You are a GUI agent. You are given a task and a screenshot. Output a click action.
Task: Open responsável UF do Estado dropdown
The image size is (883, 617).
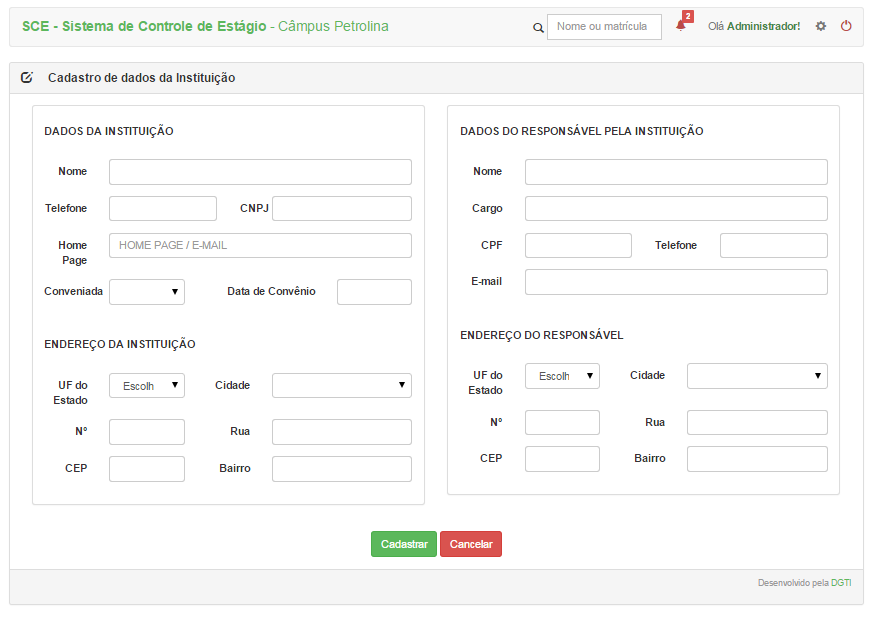click(562, 376)
